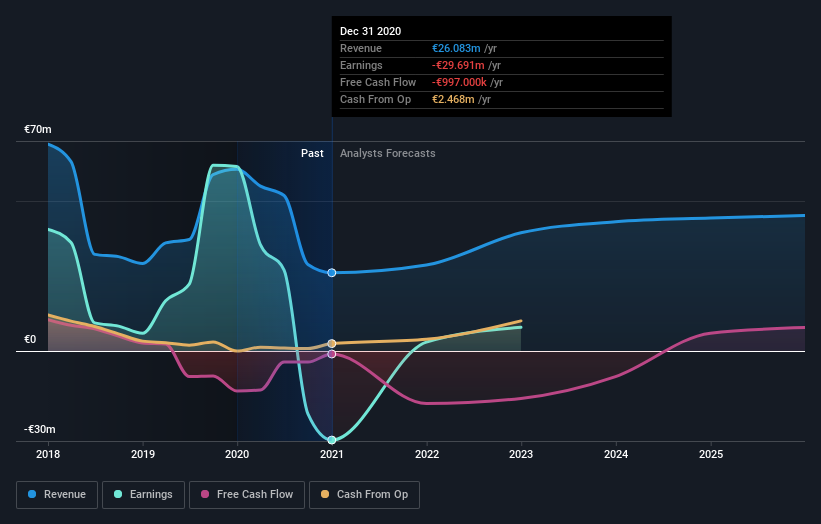Click the 2021 x-axis label
The image size is (821, 524).
click(x=332, y=454)
